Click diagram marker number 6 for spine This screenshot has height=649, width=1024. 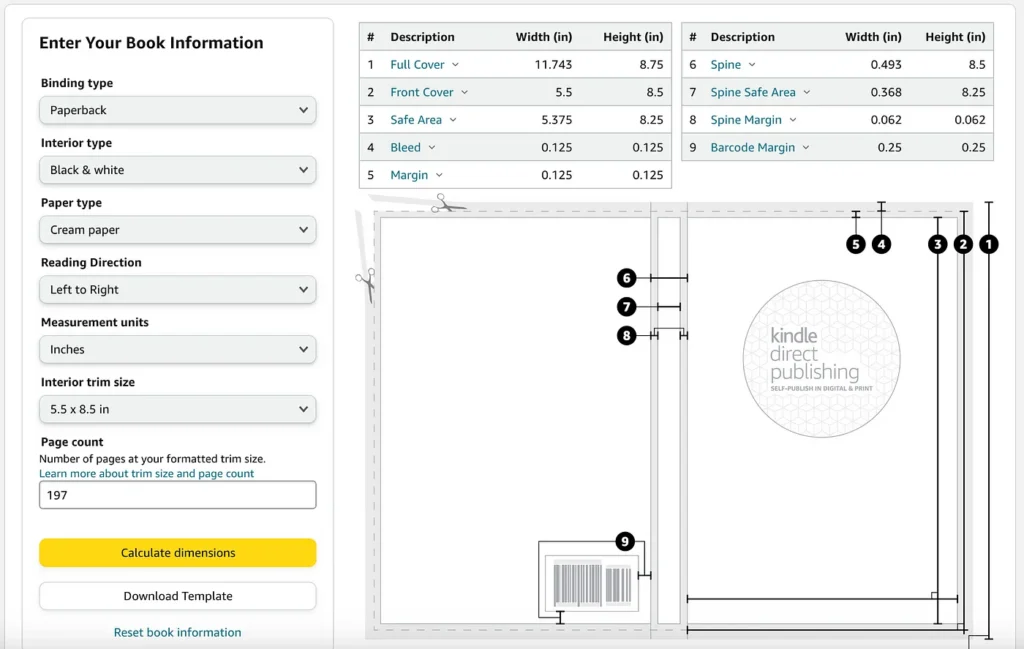pyautogui.click(x=626, y=278)
